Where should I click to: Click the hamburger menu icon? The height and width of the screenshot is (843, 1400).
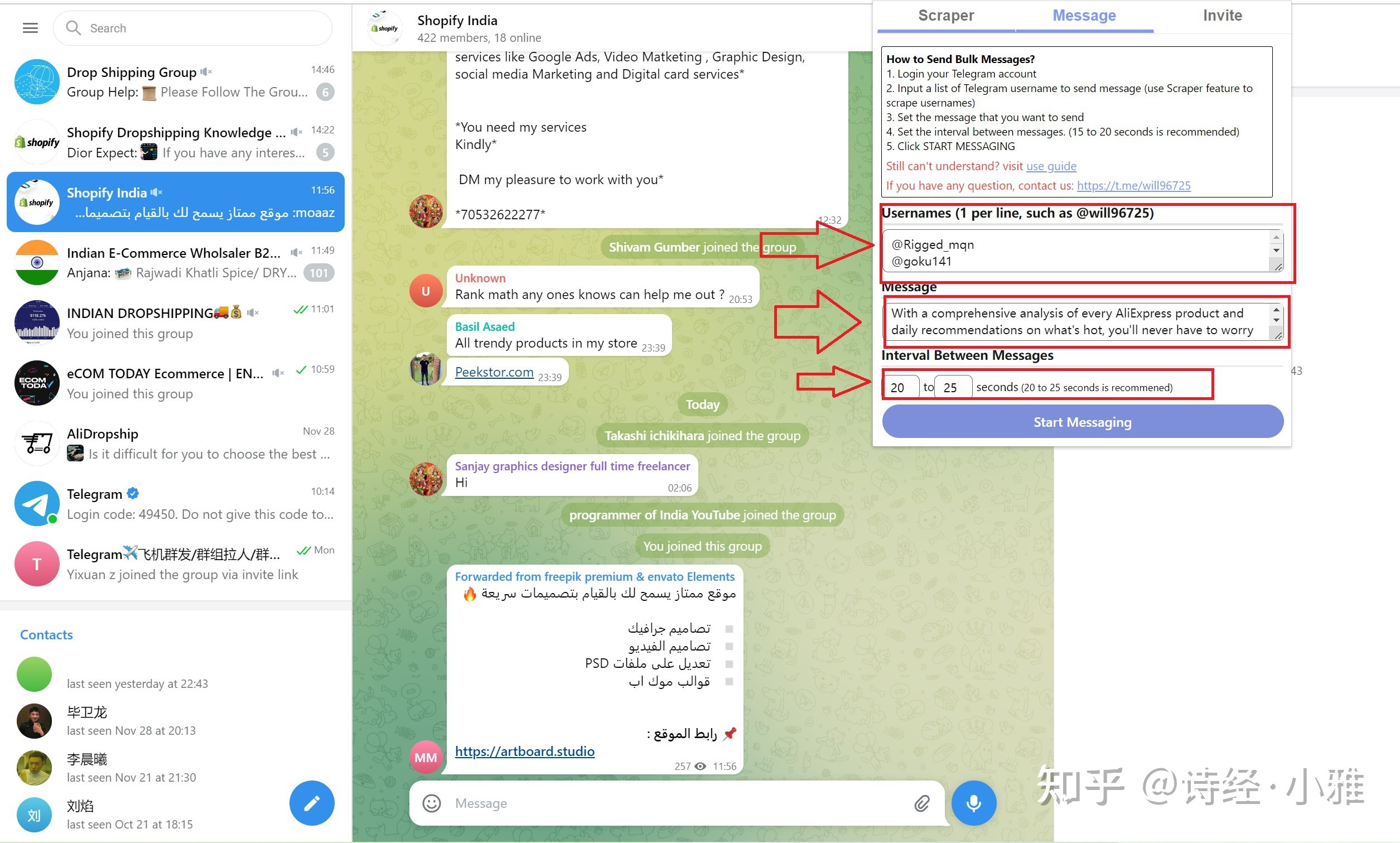coord(30,28)
